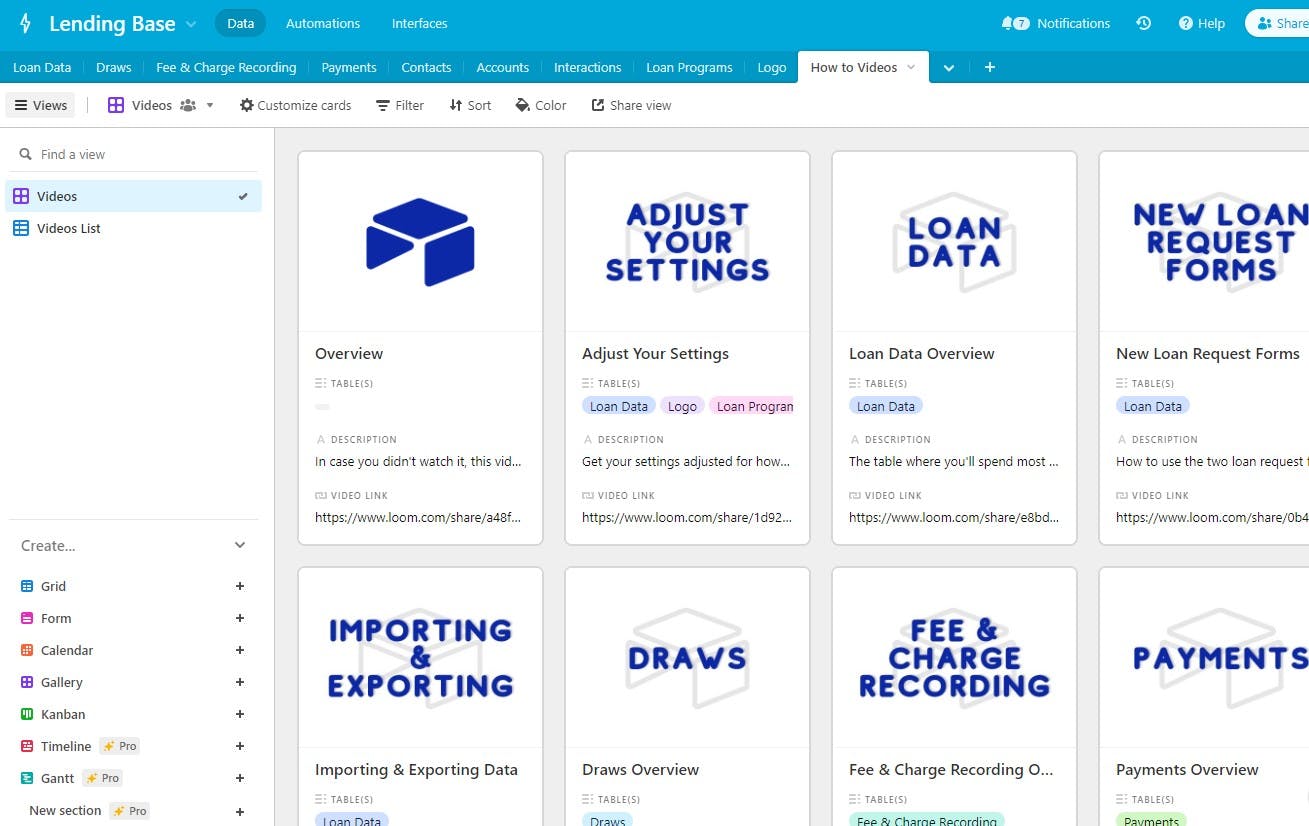This screenshot has height=826, width=1309.
Task: Open the Loan Data cover image
Action: pyautogui.click(x=955, y=242)
